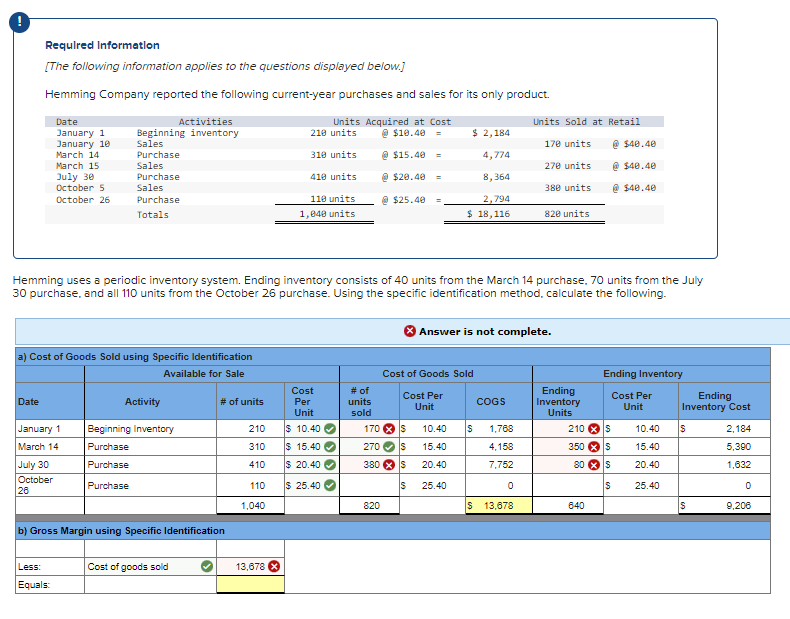Viewport: 790px width, 619px height.
Task: Click the blue exclamation info icon
Action: pos(19,22)
